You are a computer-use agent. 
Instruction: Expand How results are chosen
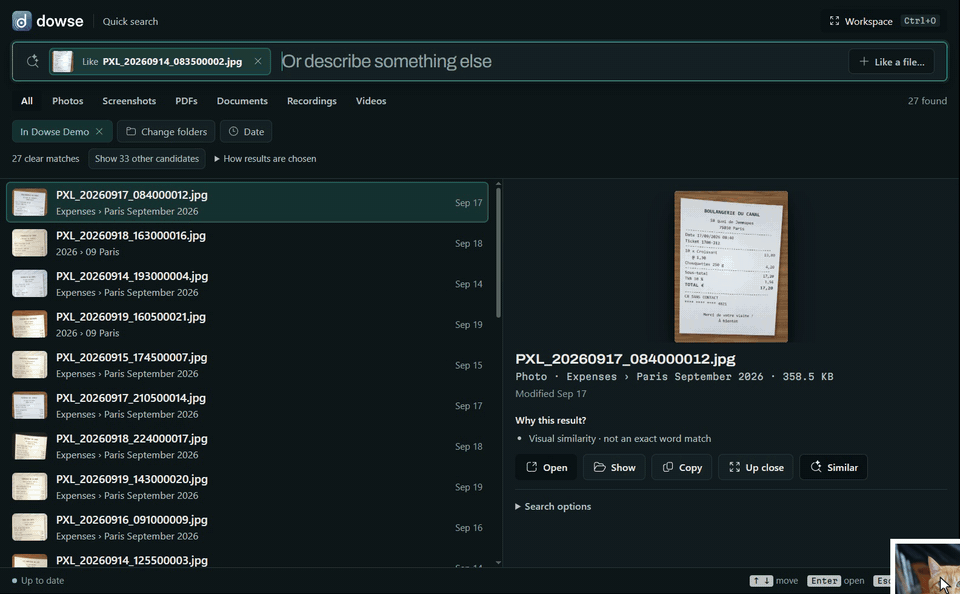265,159
